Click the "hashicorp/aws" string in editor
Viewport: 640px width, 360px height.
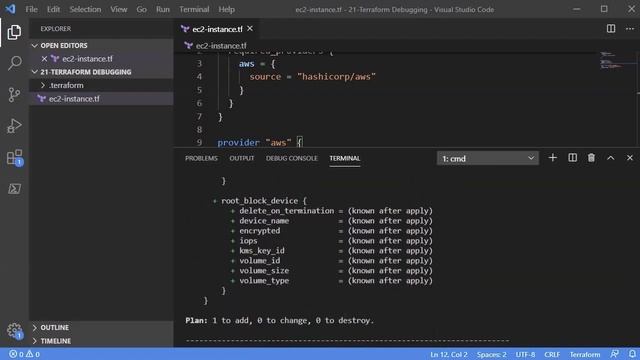(x=336, y=77)
